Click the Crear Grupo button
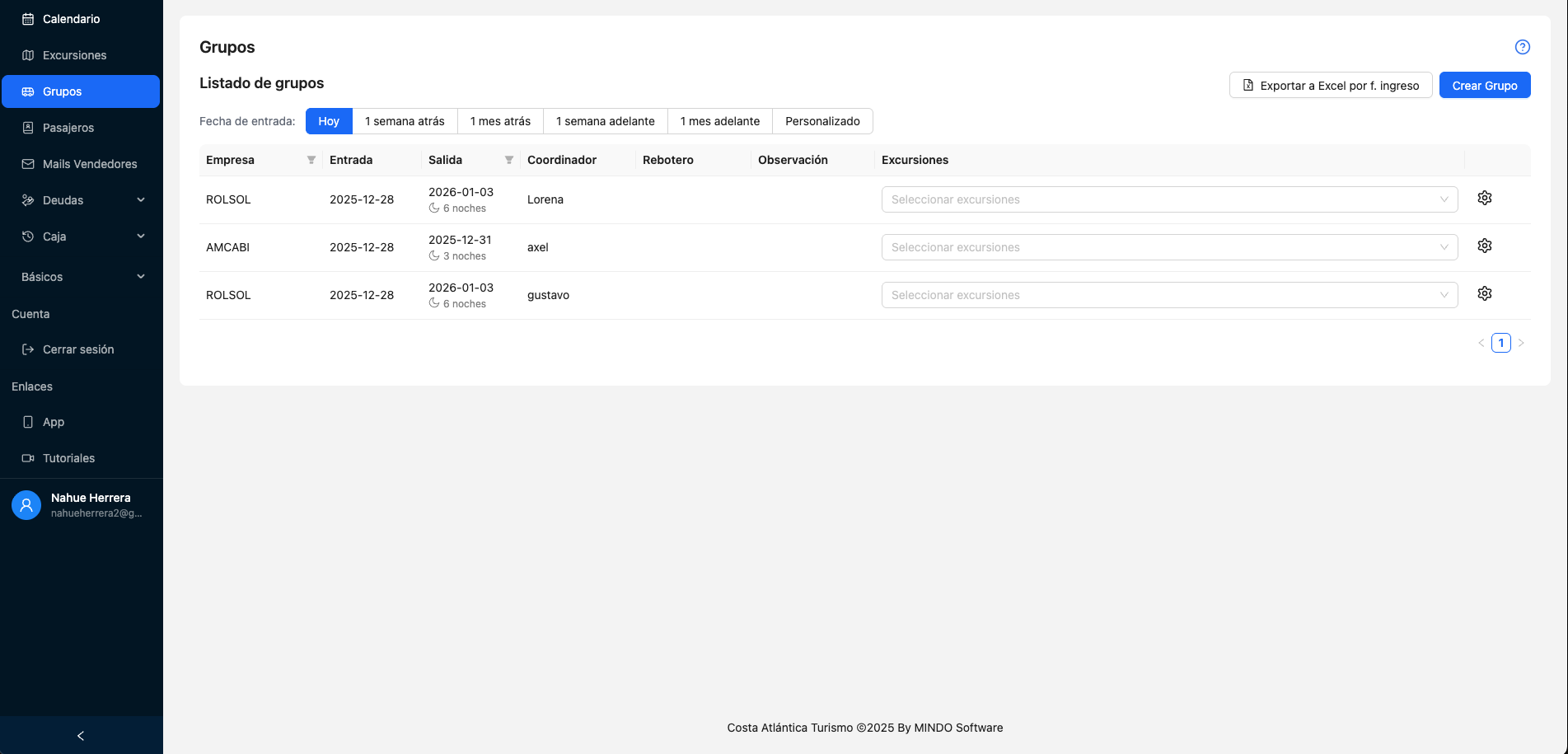 (1484, 86)
